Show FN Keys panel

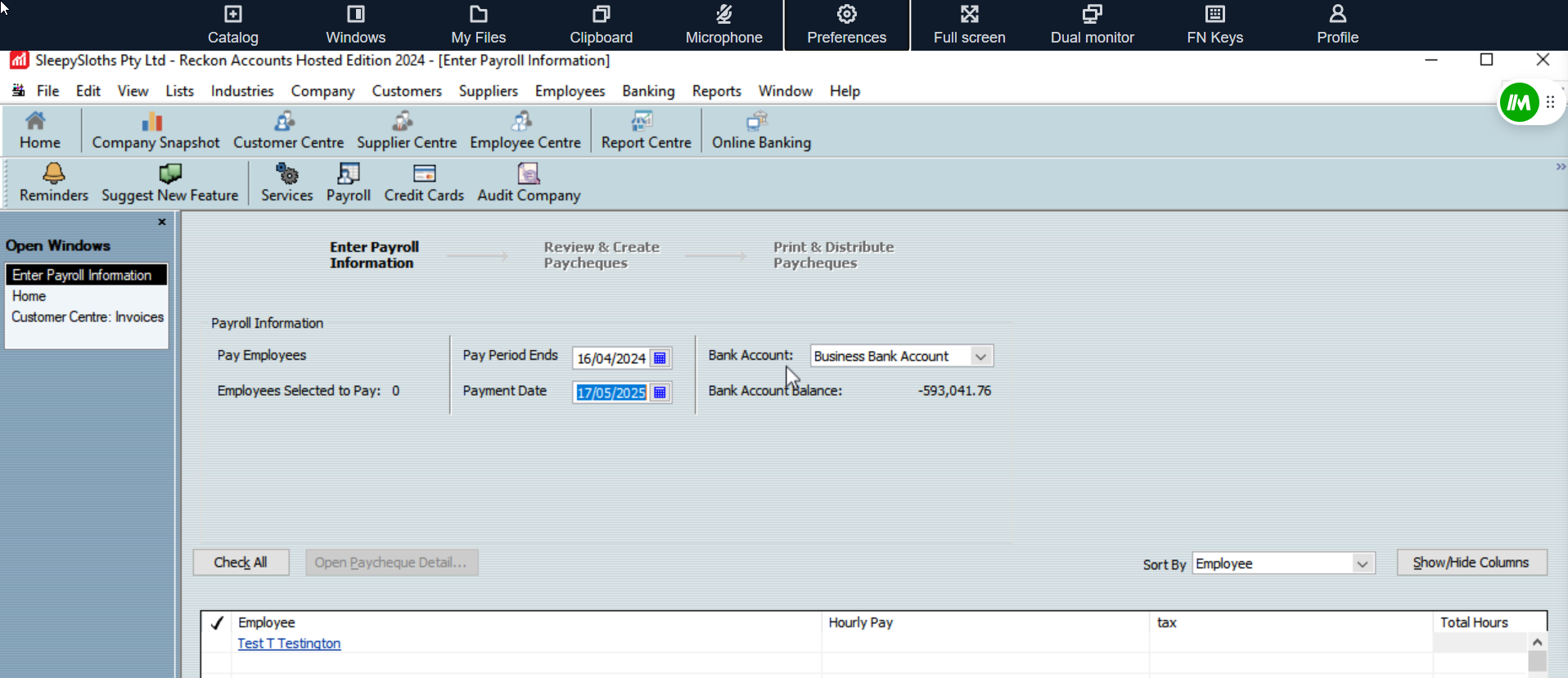[x=1214, y=25]
